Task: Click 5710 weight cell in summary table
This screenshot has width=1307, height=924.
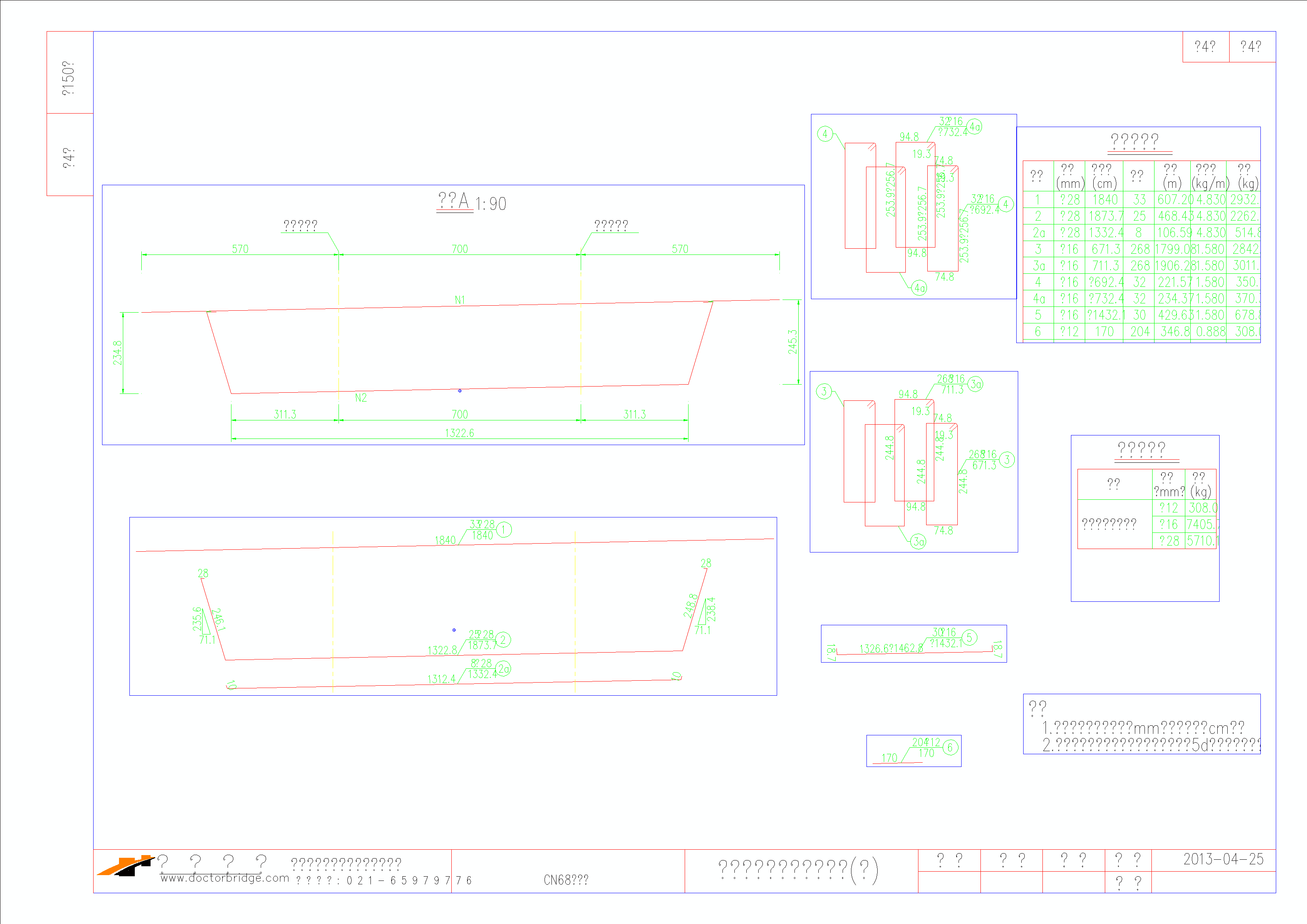Action: click(x=1202, y=541)
